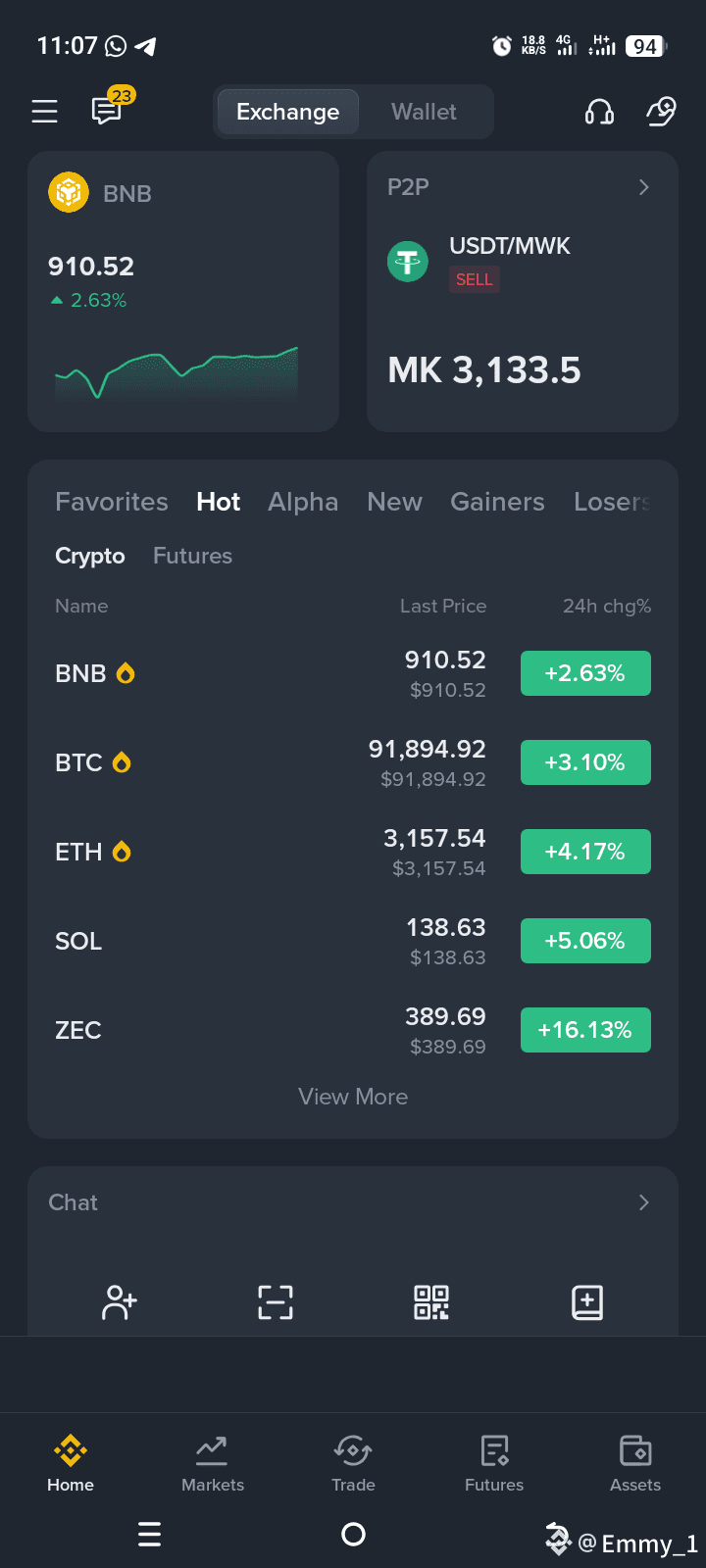The image size is (706, 1568).
Task: Switch to the Gainers tab
Action: [x=497, y=502]
